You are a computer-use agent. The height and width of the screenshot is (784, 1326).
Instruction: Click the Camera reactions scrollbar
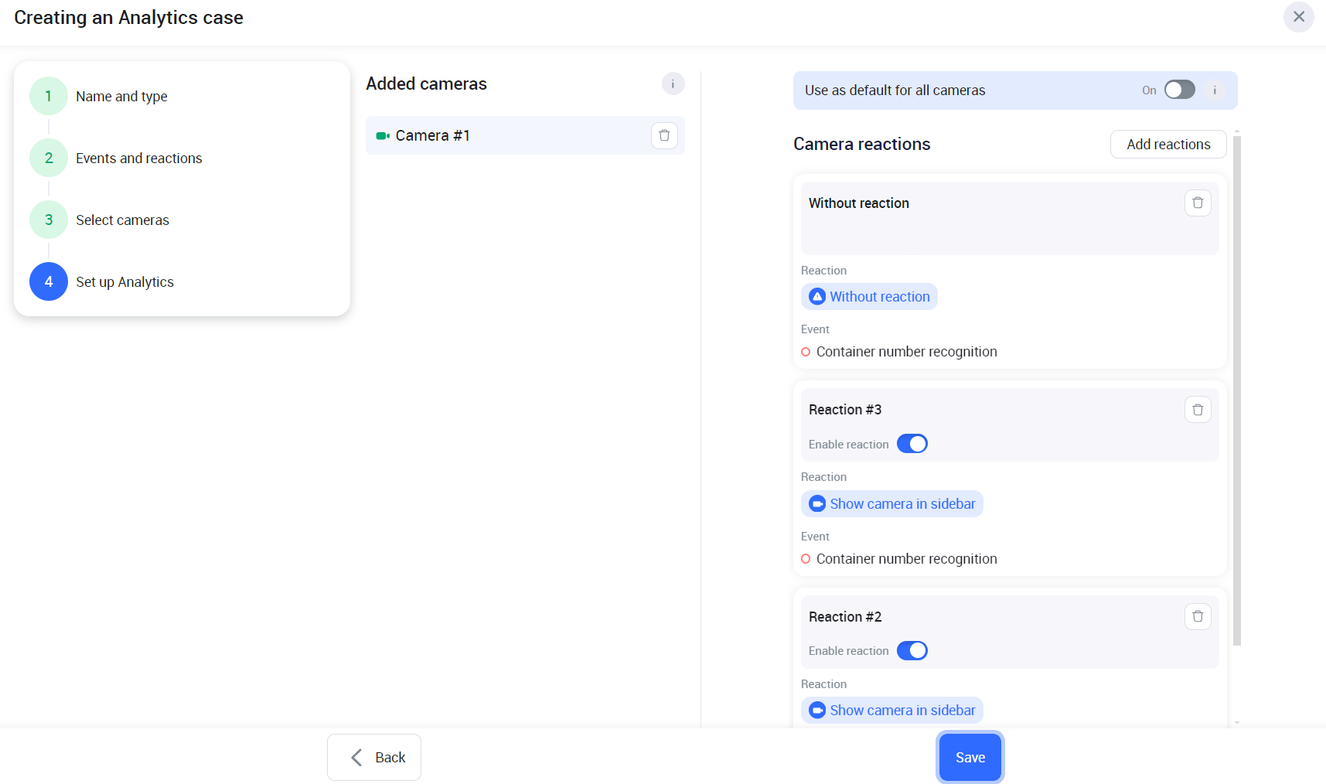(x=1237, y=390)
